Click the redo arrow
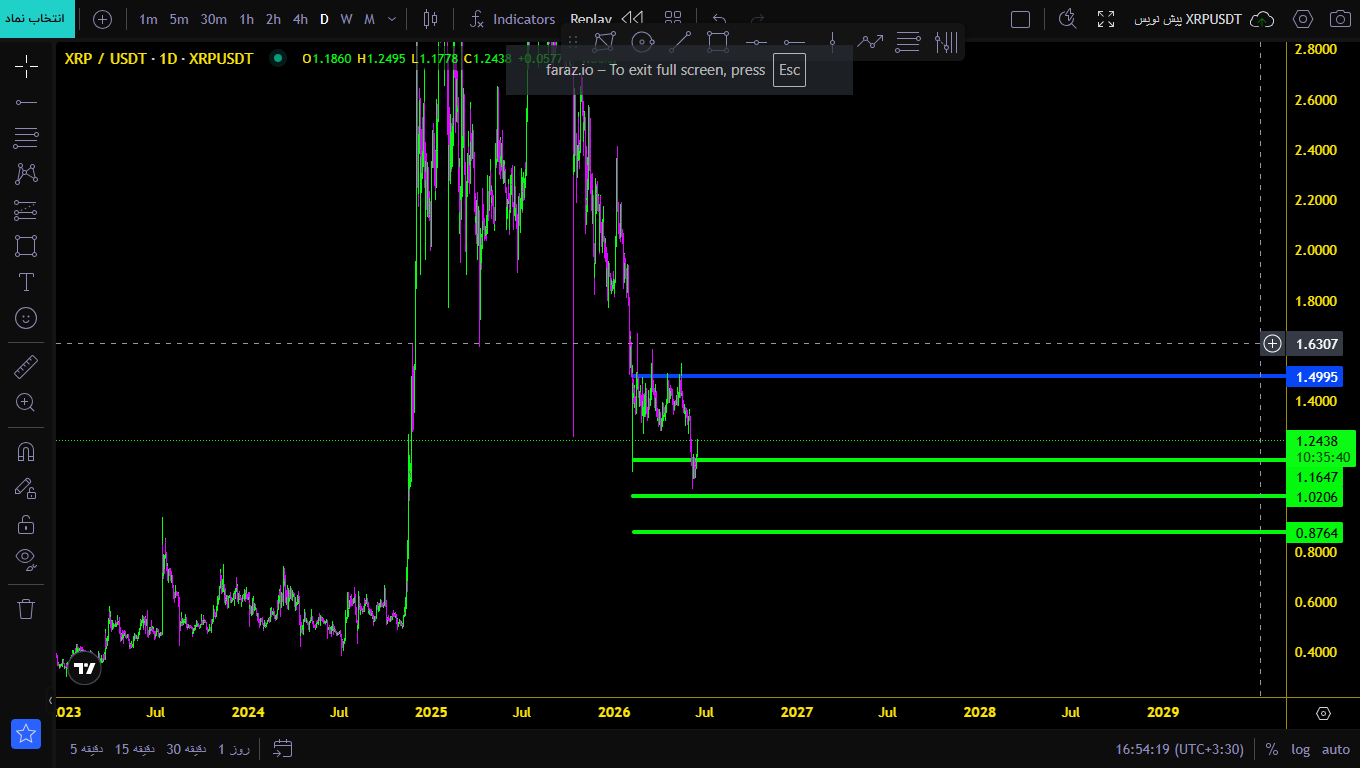This screenshot has width=1360, height=768. pos(757,19)
